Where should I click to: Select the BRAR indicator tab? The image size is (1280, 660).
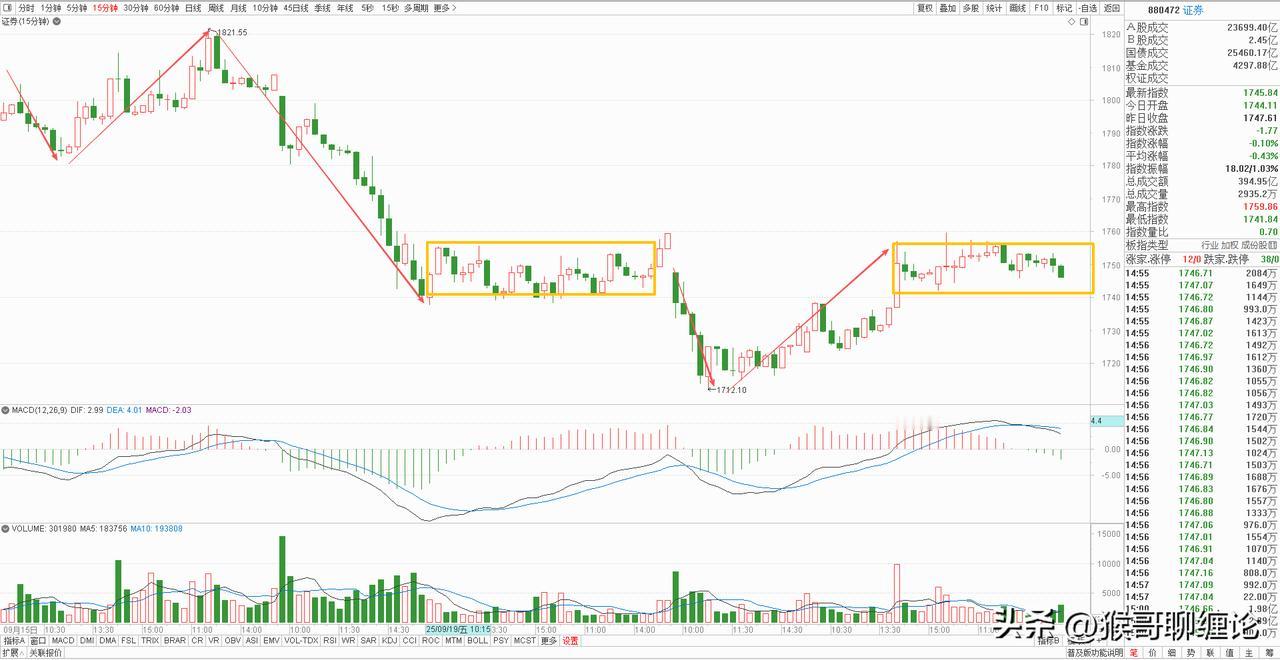175,640
